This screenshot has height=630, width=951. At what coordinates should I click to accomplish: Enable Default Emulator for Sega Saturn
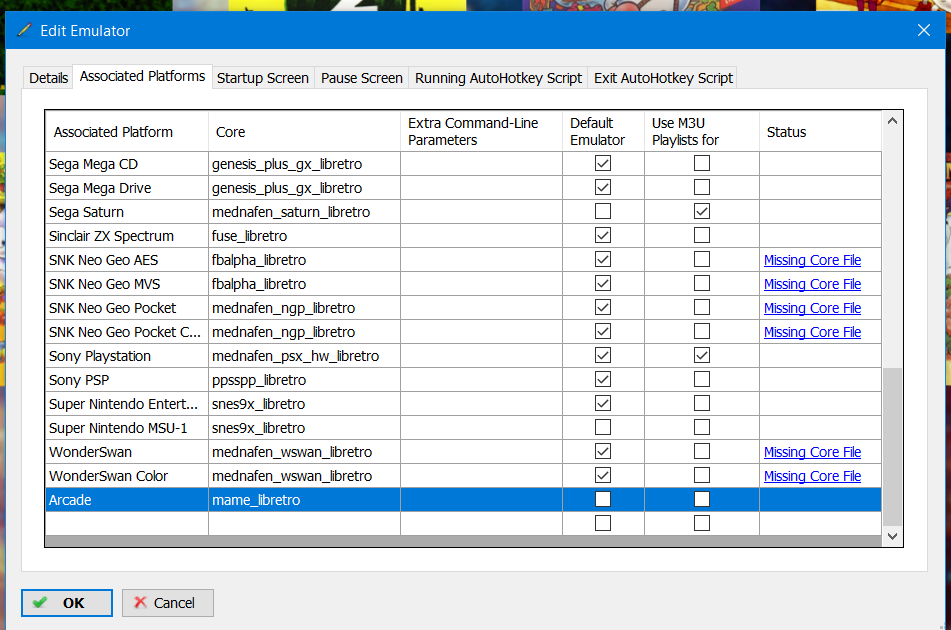(603, 211)
